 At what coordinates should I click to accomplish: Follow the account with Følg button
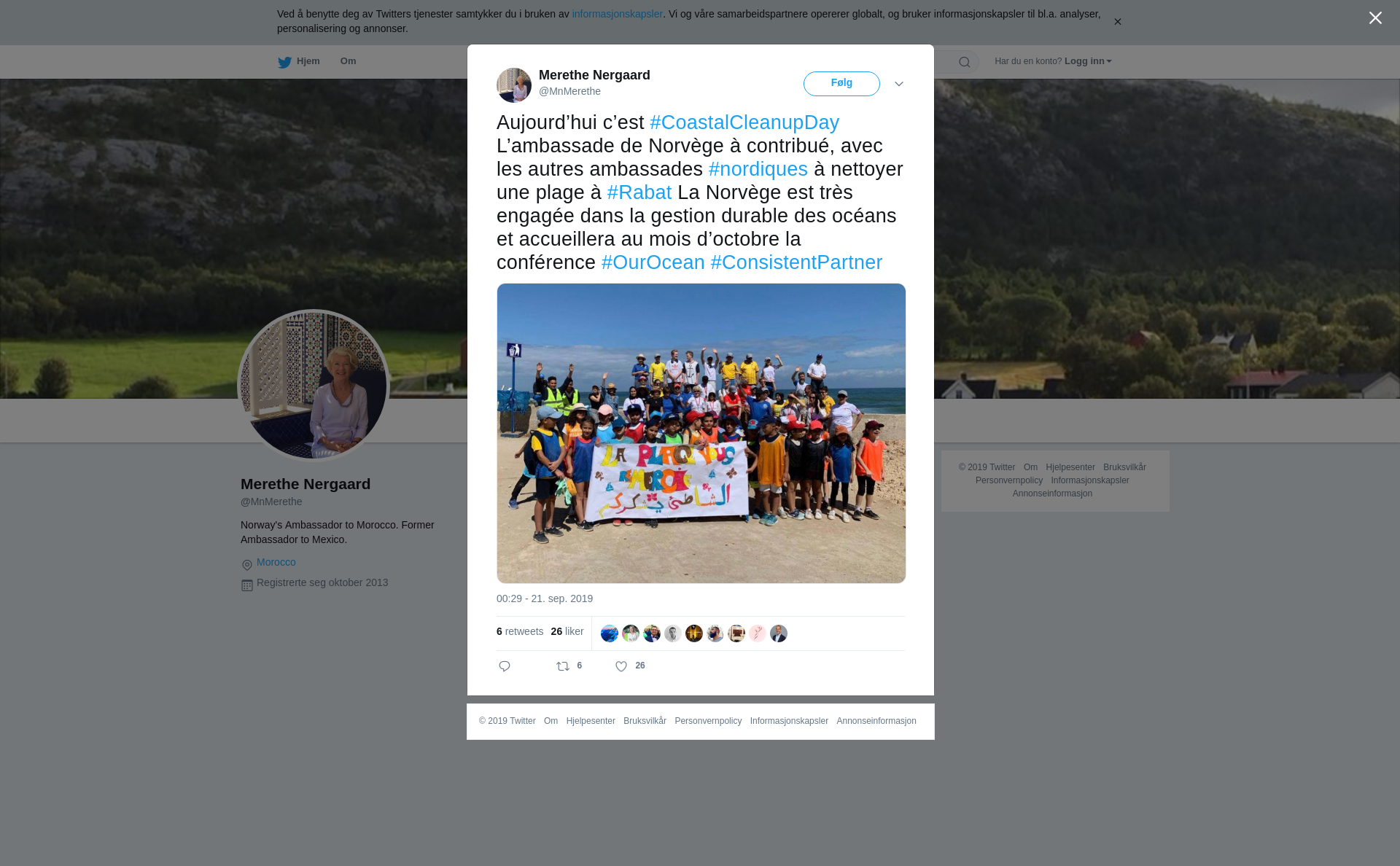[841, 84]
